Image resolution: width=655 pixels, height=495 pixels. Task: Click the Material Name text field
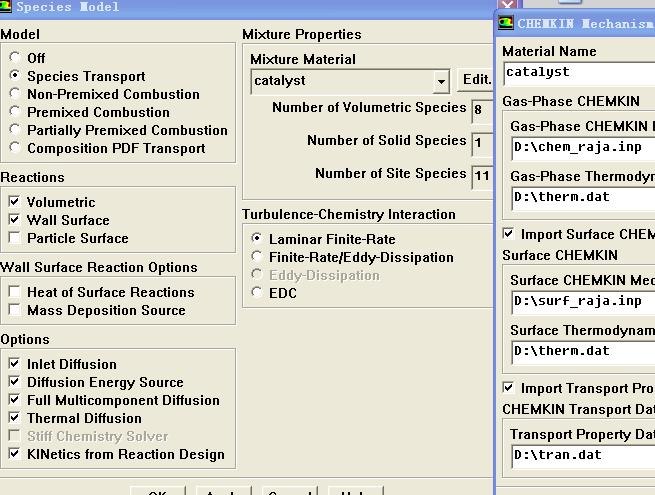tap(578, 72)
